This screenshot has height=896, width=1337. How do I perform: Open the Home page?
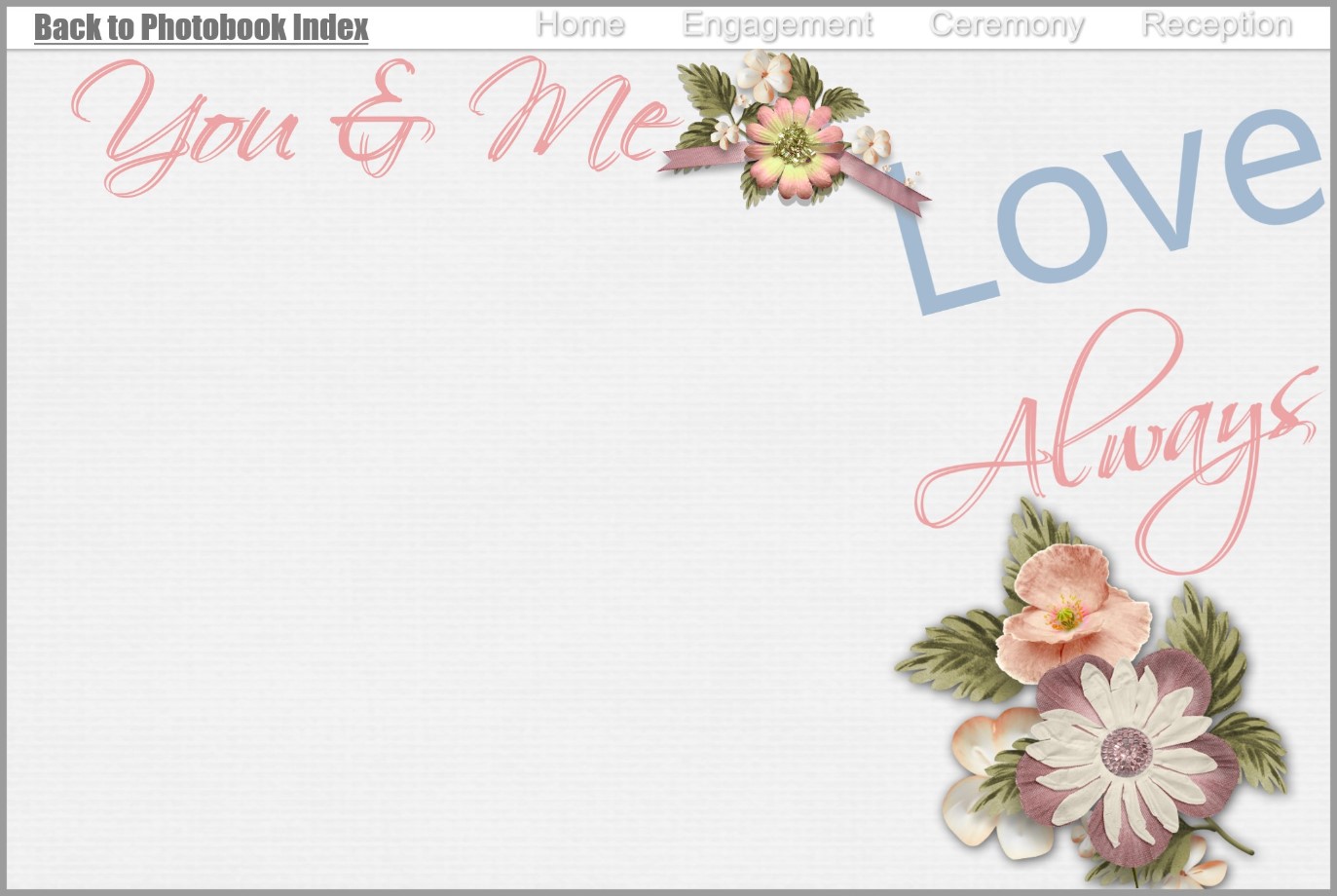pos(580,24)
